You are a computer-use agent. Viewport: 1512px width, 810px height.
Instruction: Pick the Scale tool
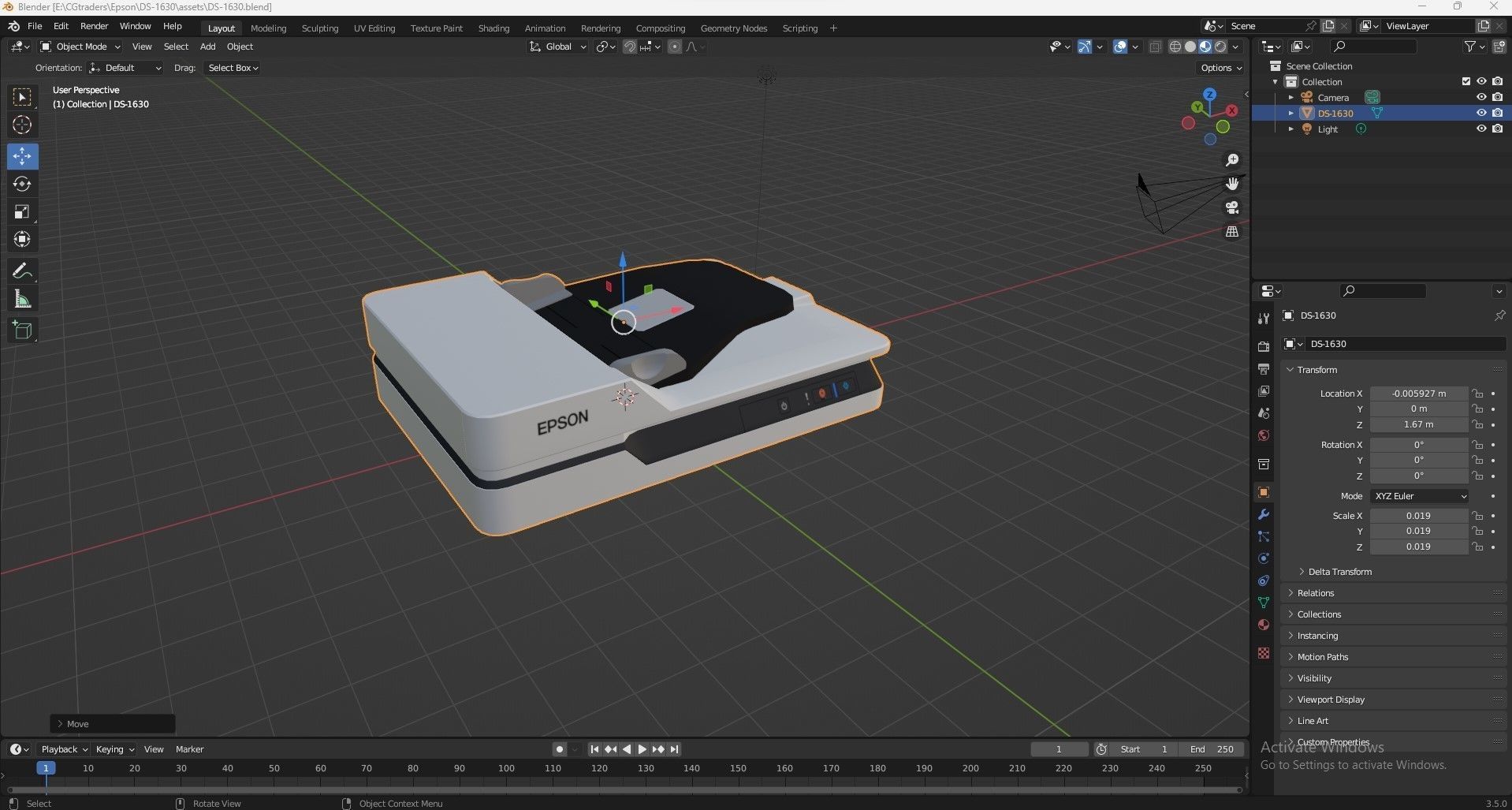(x=22, y=211)
